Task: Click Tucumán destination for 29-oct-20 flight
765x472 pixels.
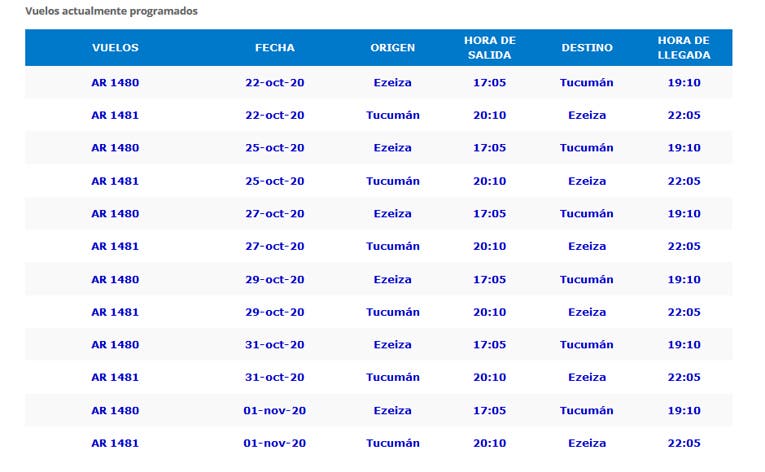Action: tap(586, 280)
